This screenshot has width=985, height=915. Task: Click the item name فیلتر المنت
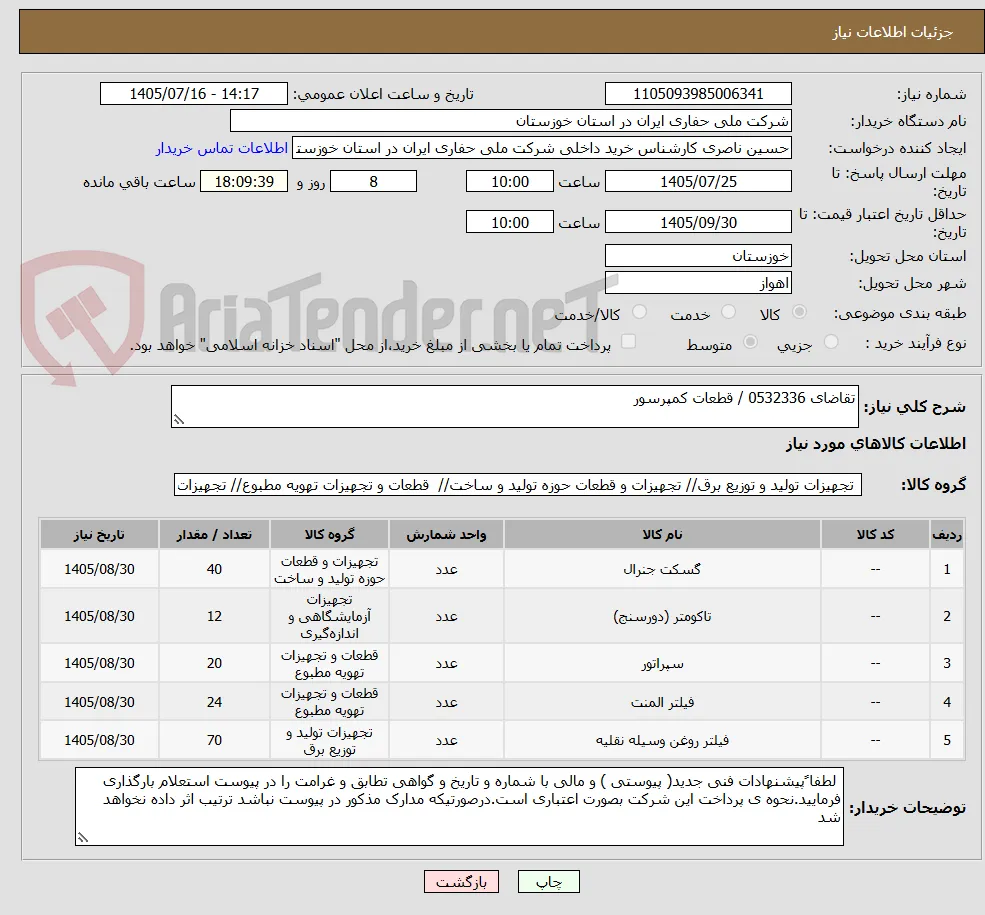pos(662,702)
